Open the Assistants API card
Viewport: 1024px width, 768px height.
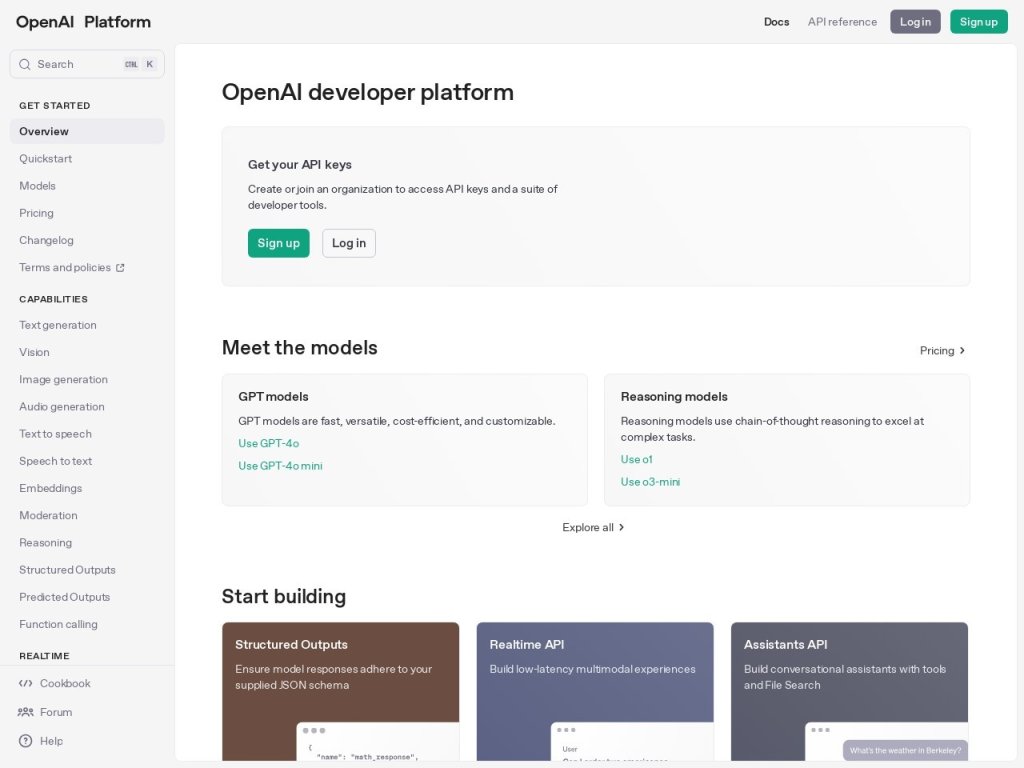[x=849, y=691]
